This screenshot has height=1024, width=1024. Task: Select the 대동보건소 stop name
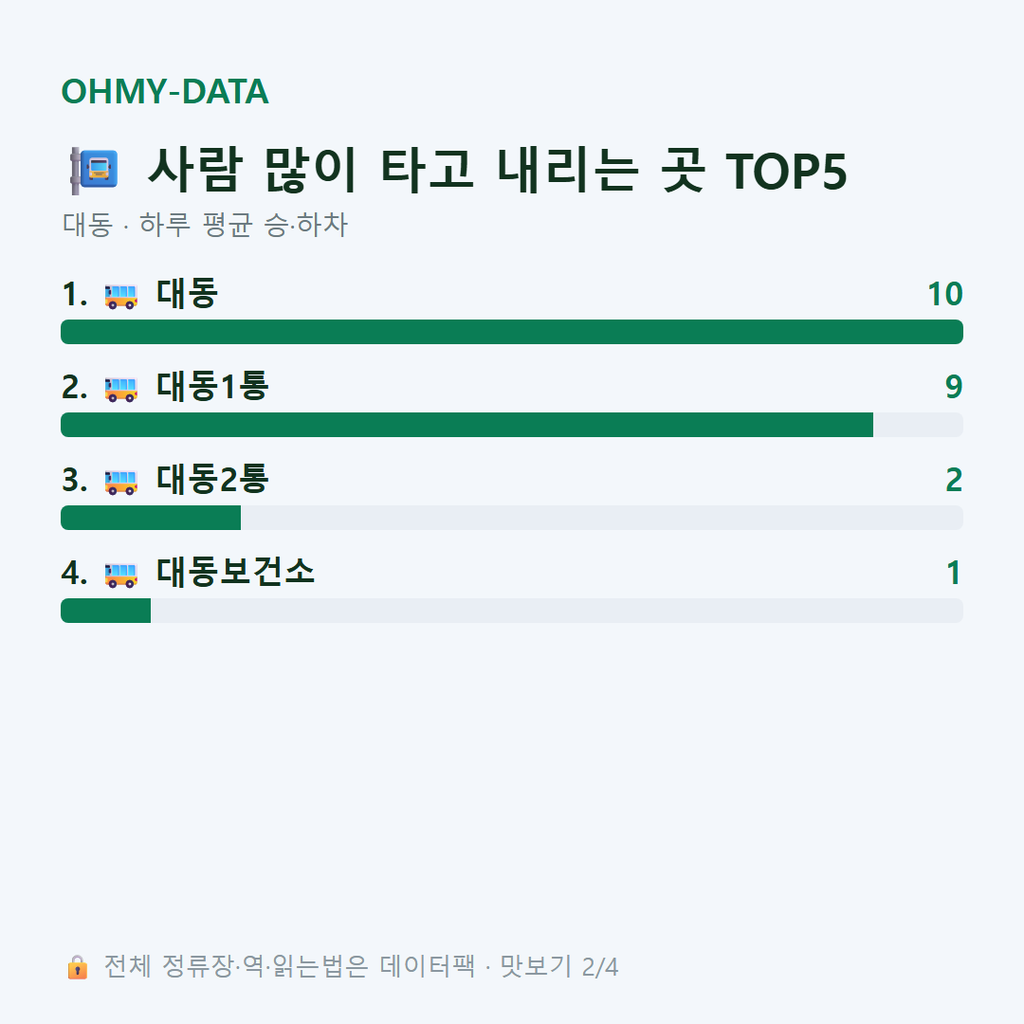click(x=236, y=573)
